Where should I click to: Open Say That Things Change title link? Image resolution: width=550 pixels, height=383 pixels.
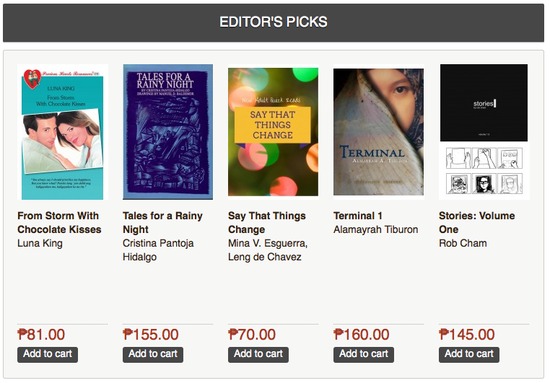point(267,222)
